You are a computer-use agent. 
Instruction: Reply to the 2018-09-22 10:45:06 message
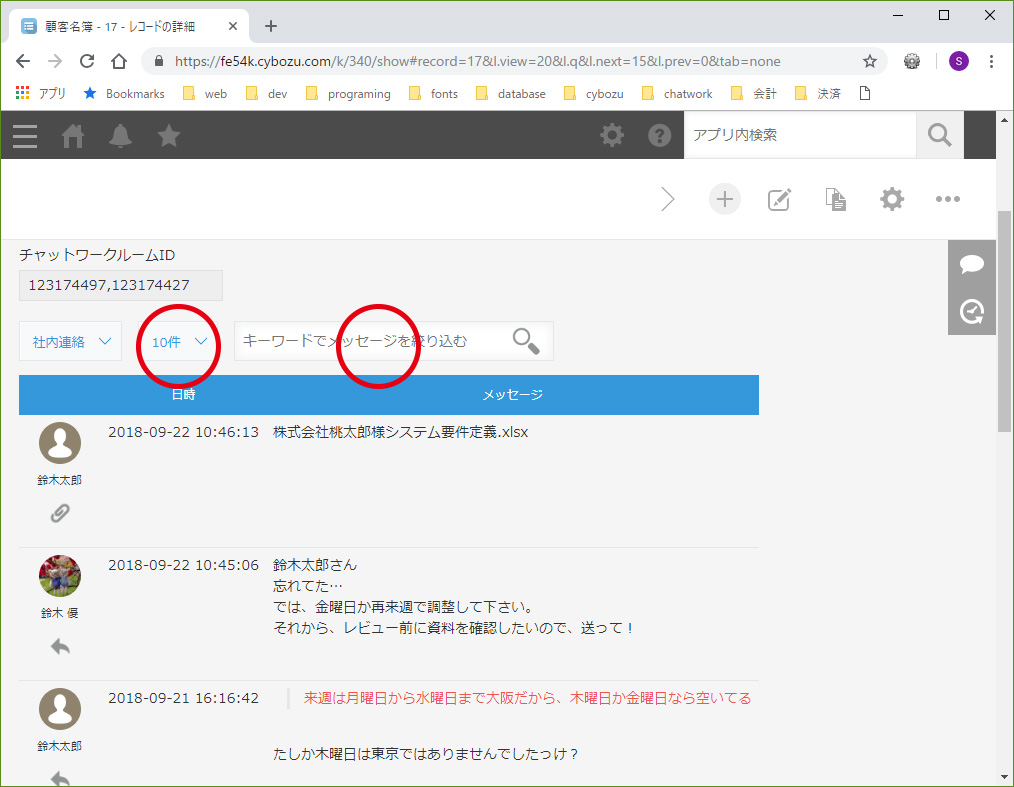pyautogui.click(x=59, y=646)
